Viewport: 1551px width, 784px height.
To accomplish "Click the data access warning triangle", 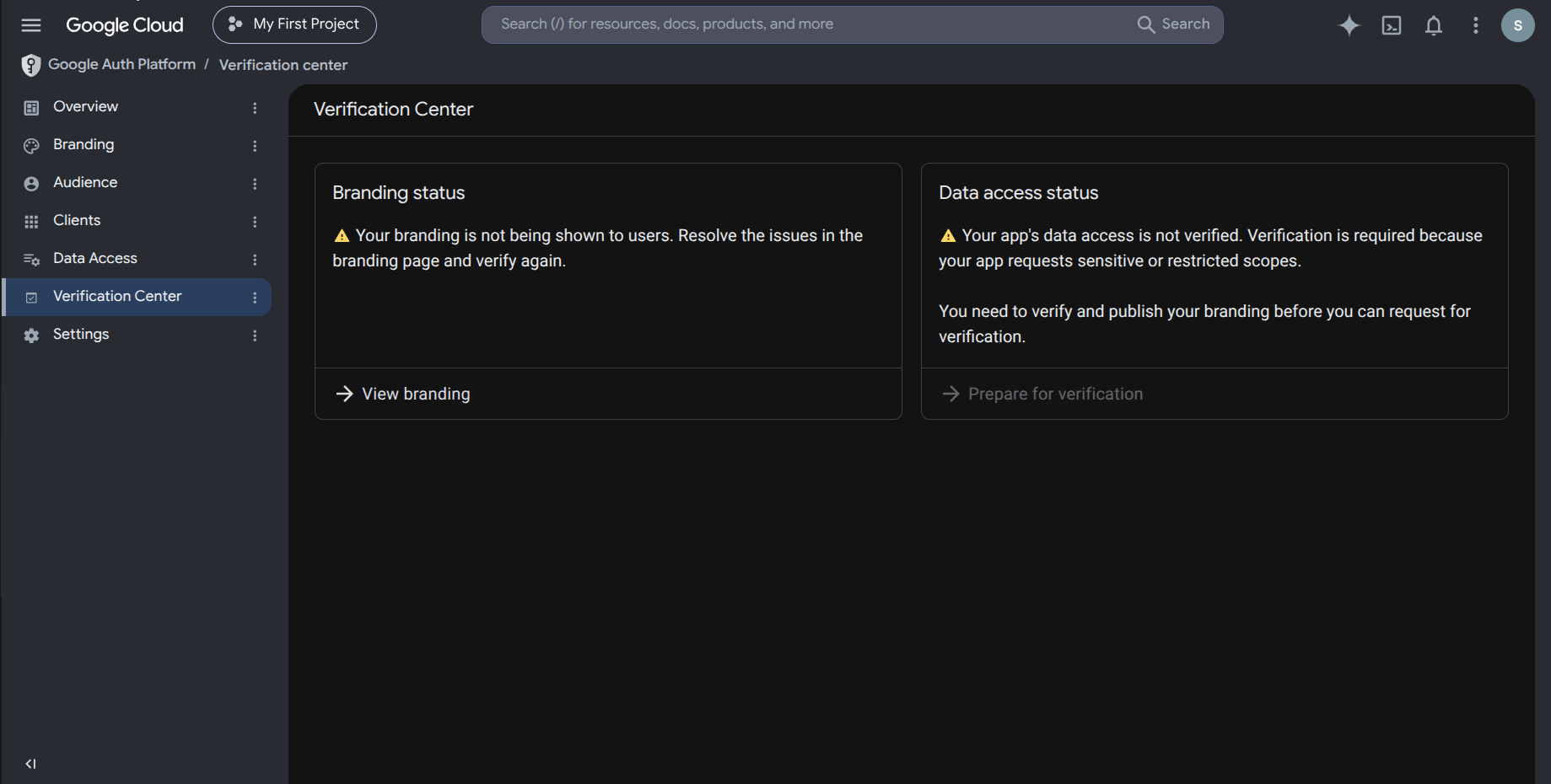I will click(948, 236).
